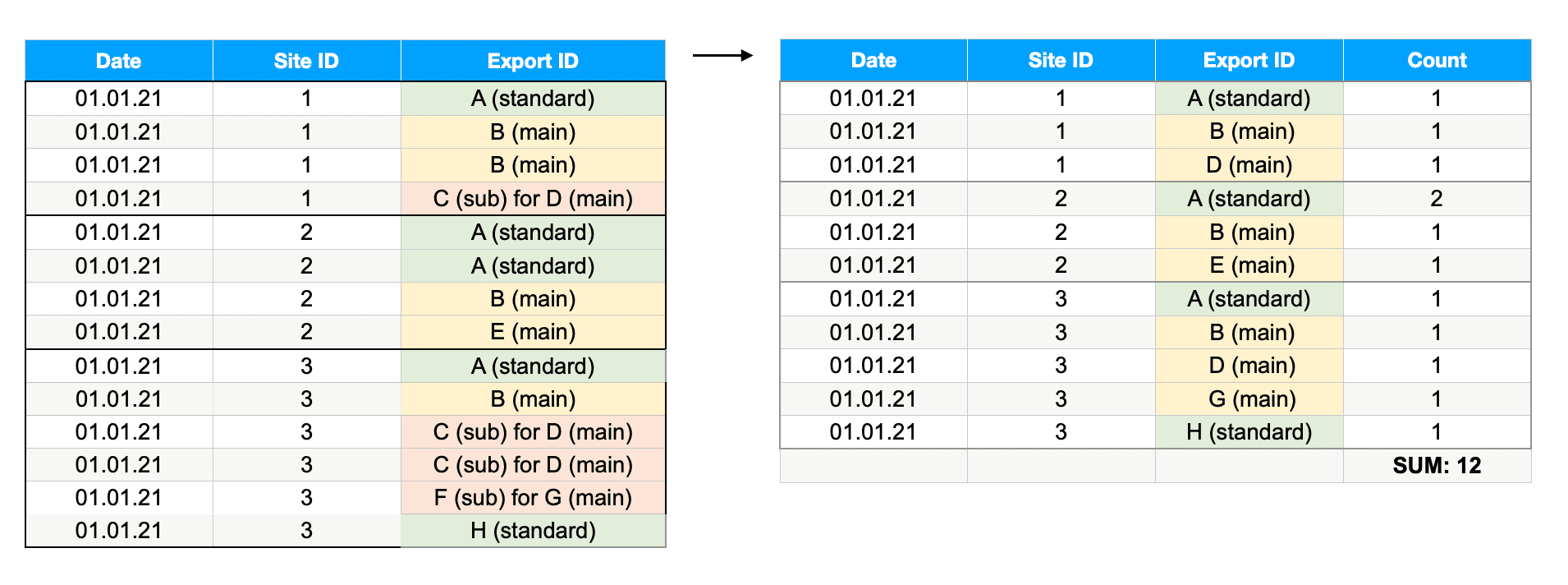Click the Date header in the right table

pos(873,60)
